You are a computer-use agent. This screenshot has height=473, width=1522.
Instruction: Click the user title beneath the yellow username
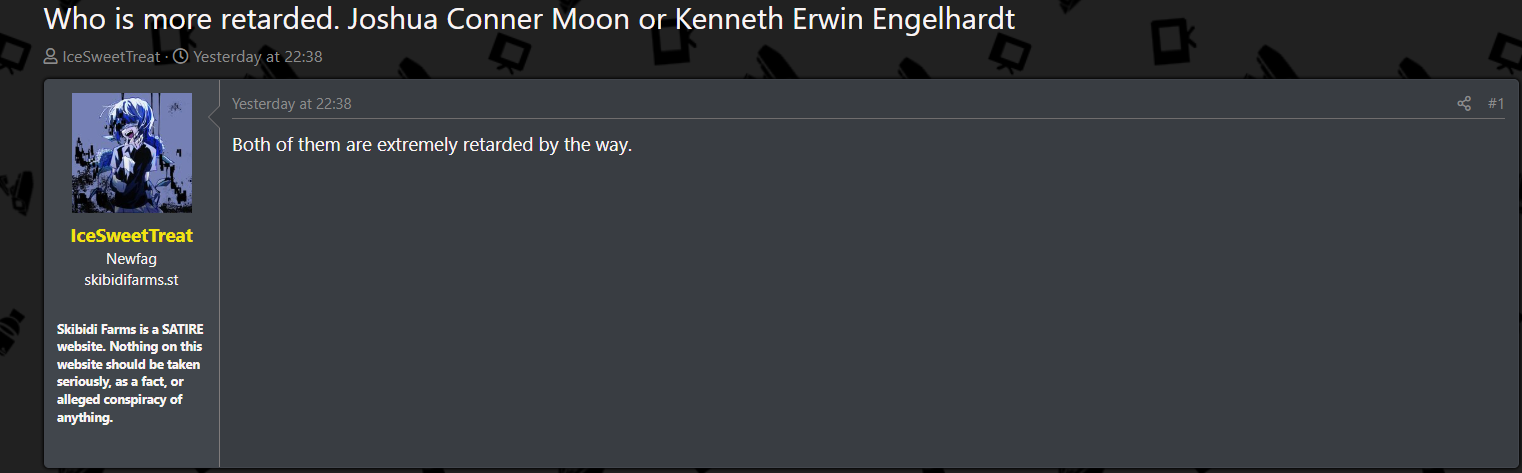(x=131, y=259)
